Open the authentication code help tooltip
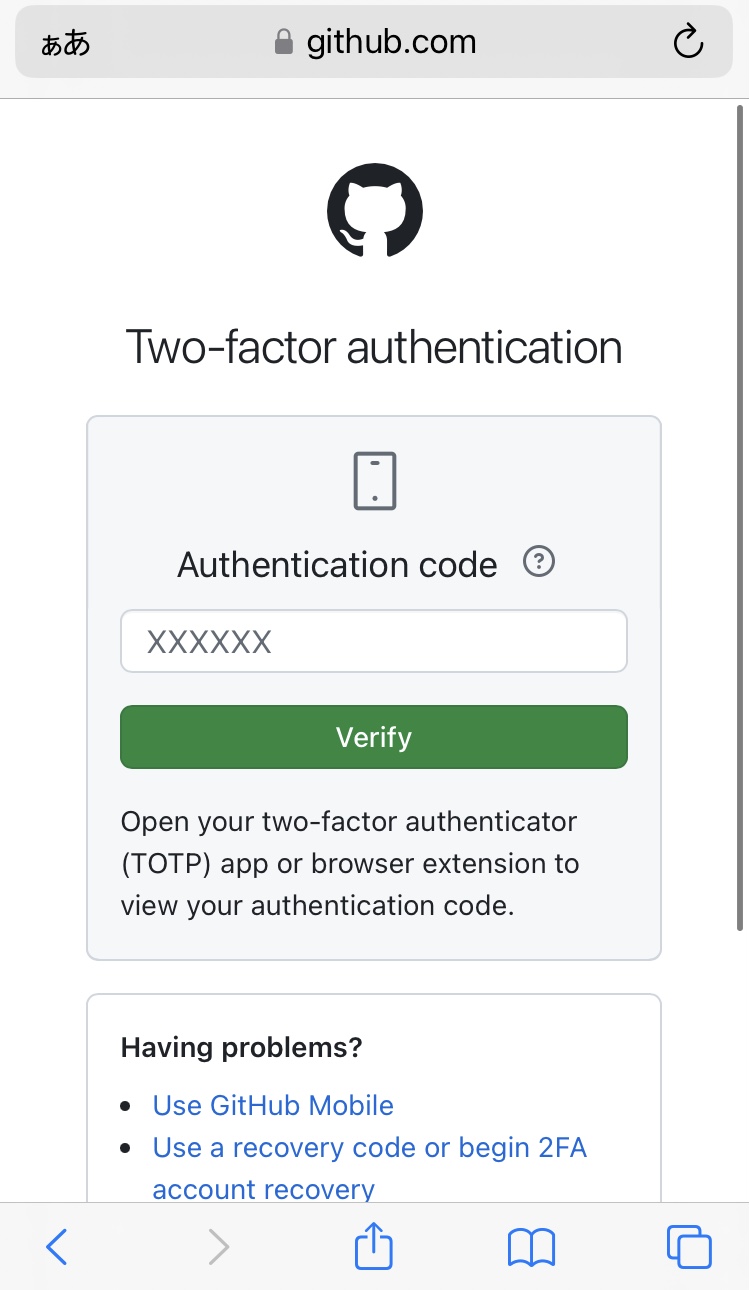 point(538,562)
